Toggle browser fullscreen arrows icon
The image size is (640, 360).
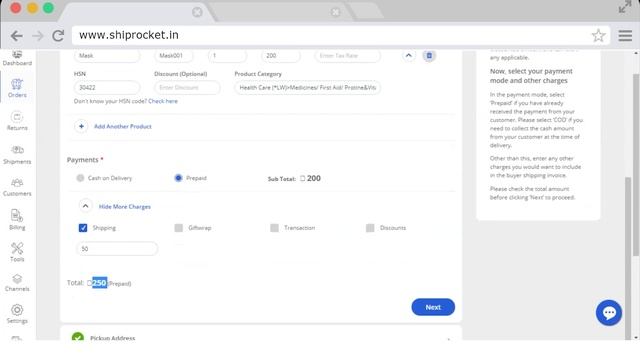point(625,7)
